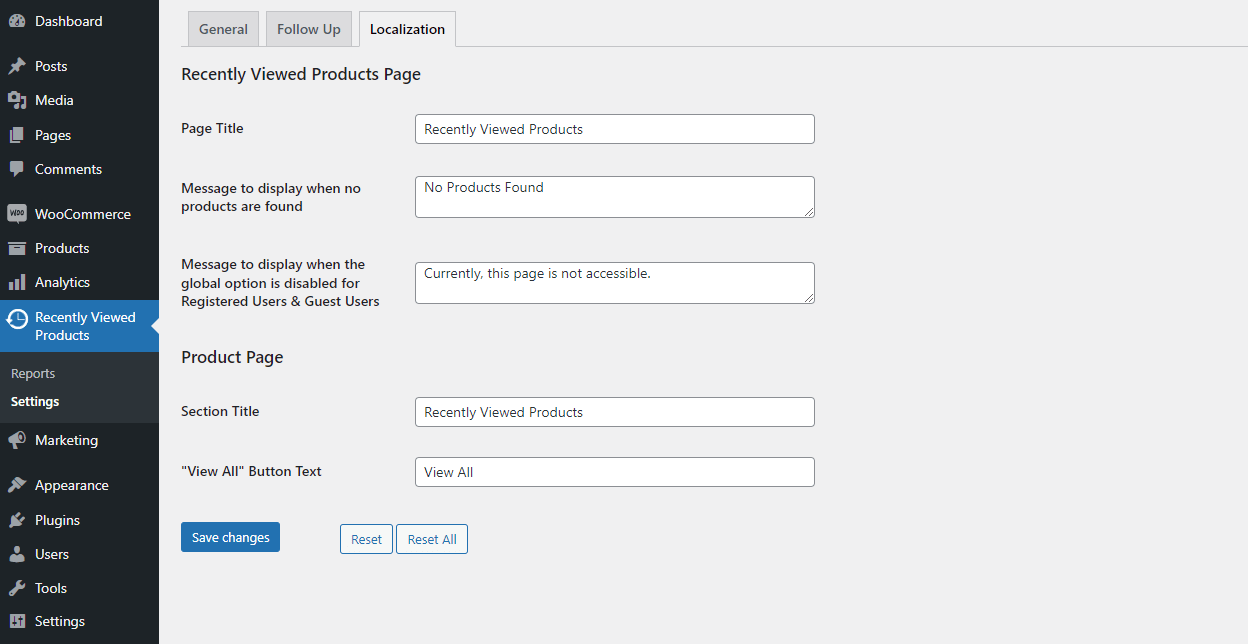Open the Analytics section
The image size is (1248, 644).
coord(62,282)
